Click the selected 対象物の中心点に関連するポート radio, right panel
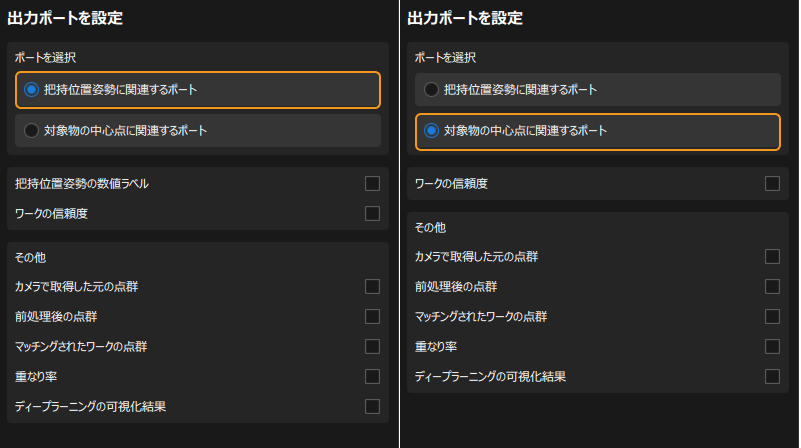Screen dimensions: 801x448 coord(431,131)
